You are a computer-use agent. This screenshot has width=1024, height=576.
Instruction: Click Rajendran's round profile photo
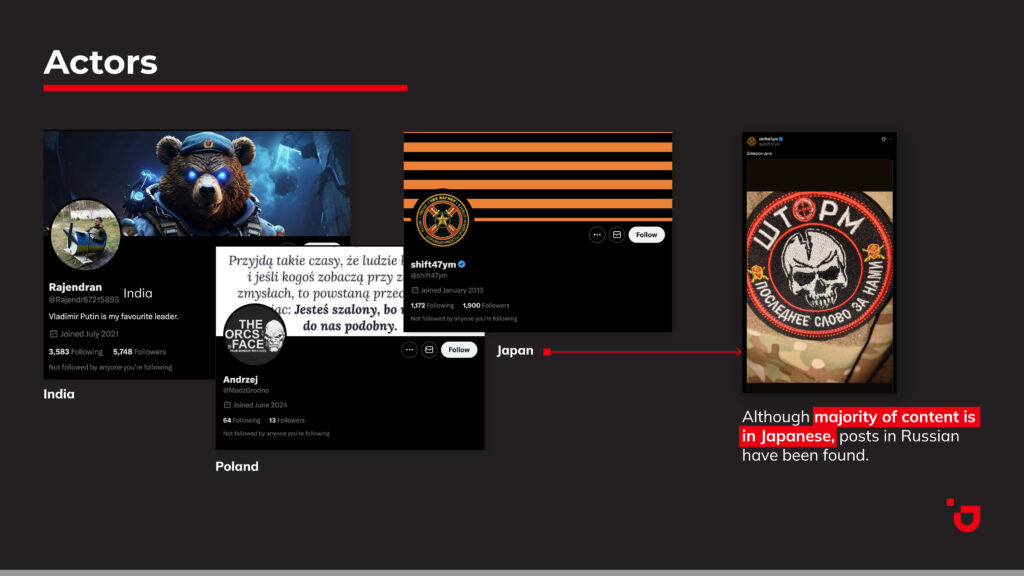pyautogui.click(x=86, y=234)
